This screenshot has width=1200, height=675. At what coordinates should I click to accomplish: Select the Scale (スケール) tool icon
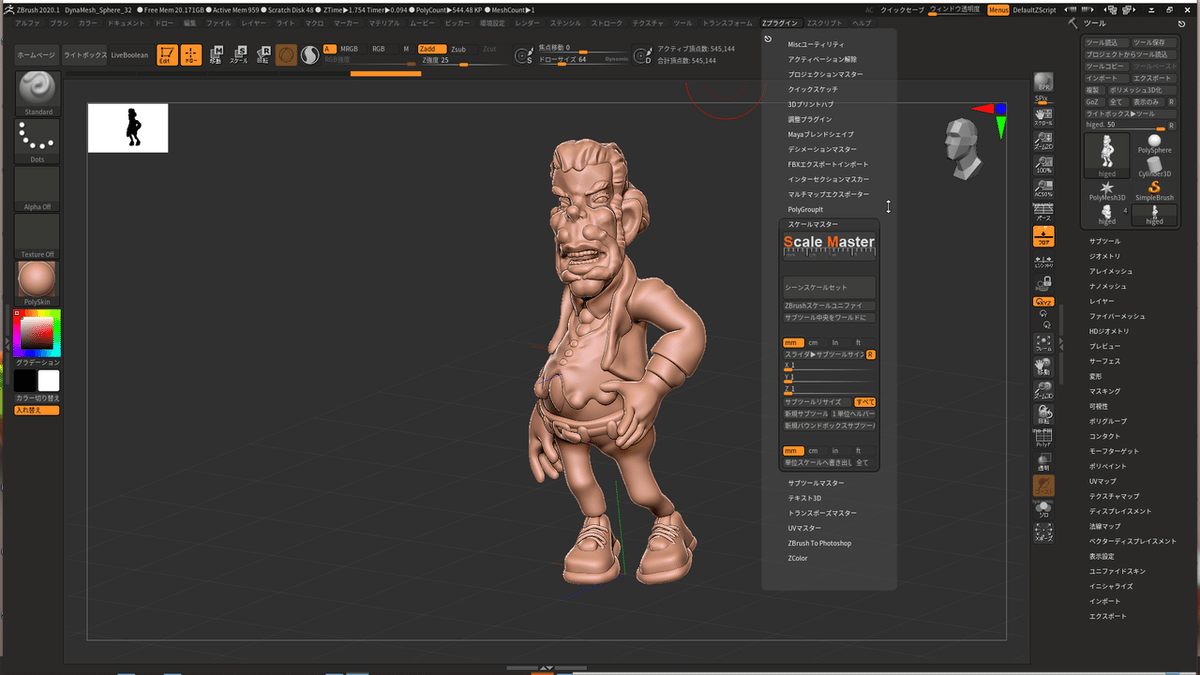click(239, 54)
